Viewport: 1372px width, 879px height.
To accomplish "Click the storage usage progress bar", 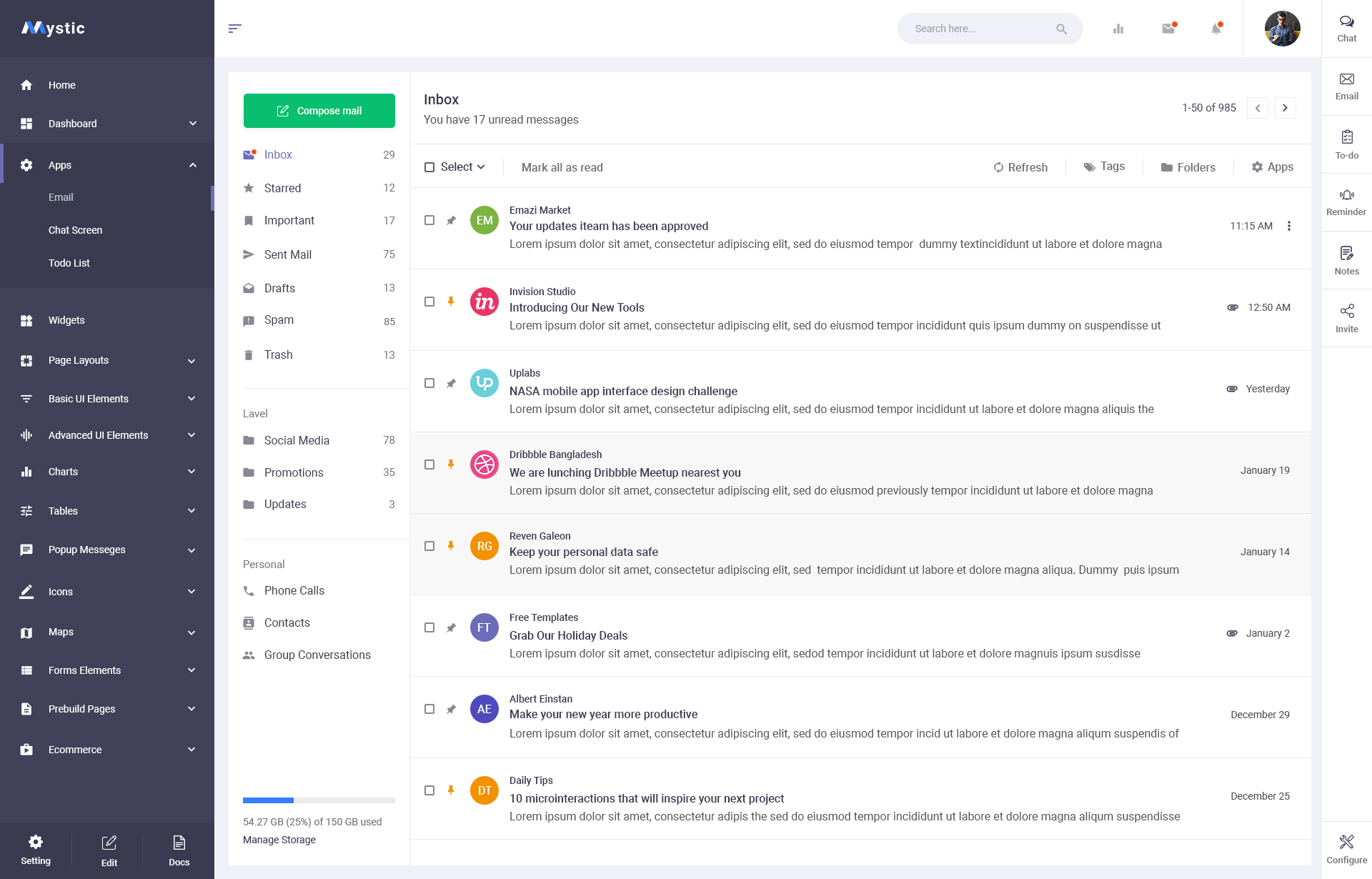I will tap(319, 800).
